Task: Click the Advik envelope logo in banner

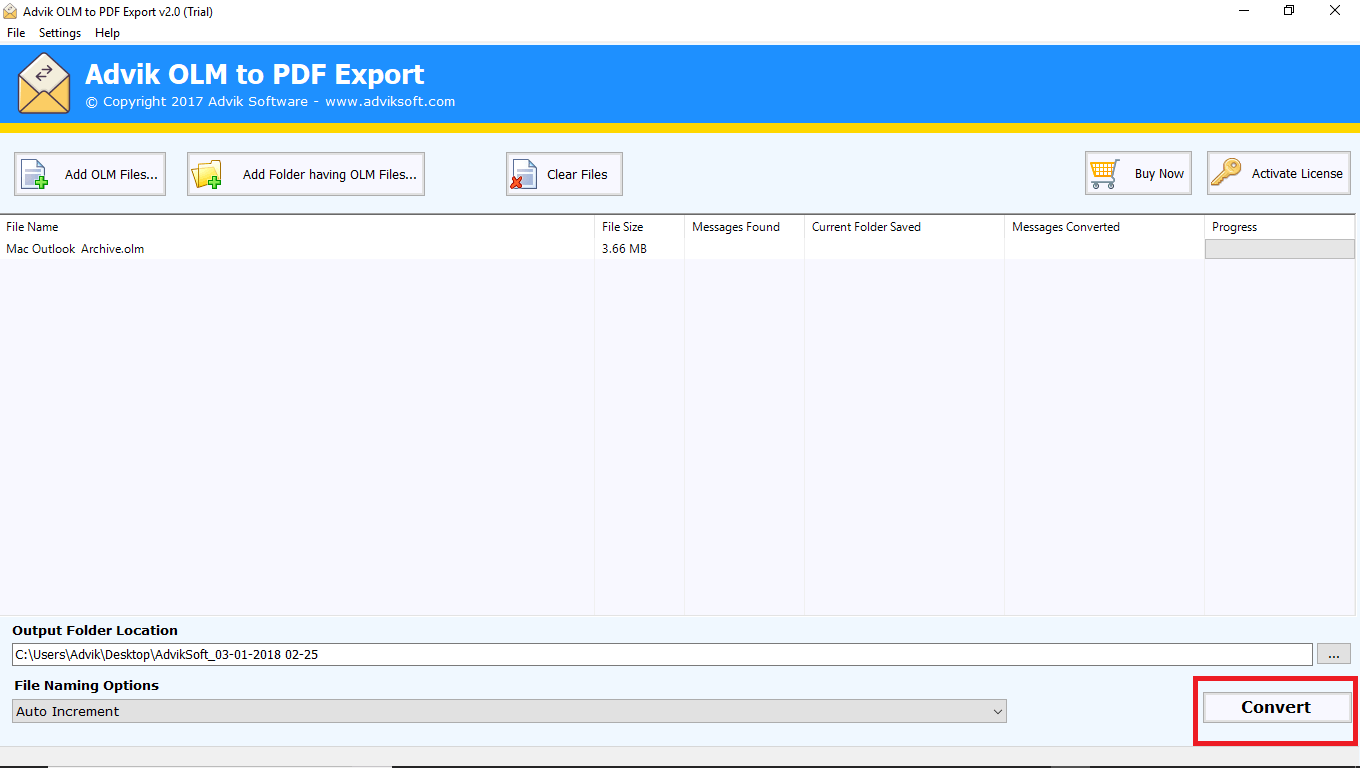Action: [x=44, y=83]
